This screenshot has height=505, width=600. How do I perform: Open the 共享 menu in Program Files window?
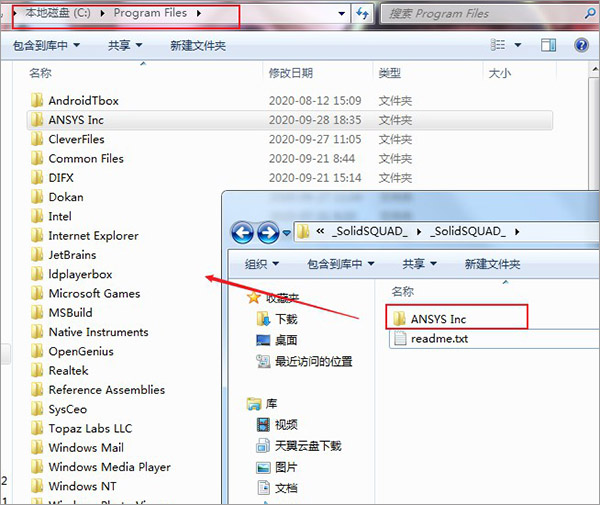(125, 46)
